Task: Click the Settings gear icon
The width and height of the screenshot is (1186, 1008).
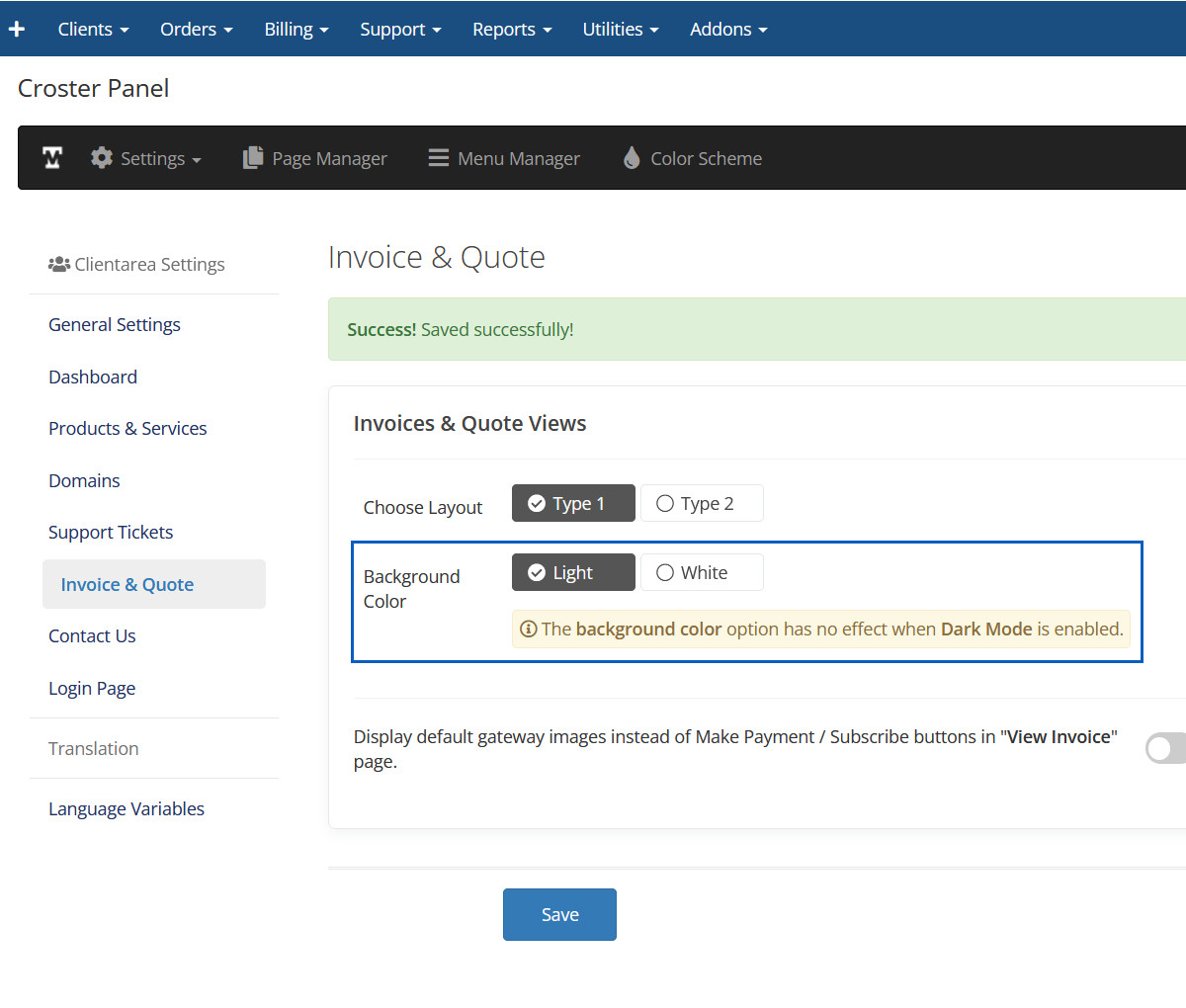Action: click(x=101, y=158)
